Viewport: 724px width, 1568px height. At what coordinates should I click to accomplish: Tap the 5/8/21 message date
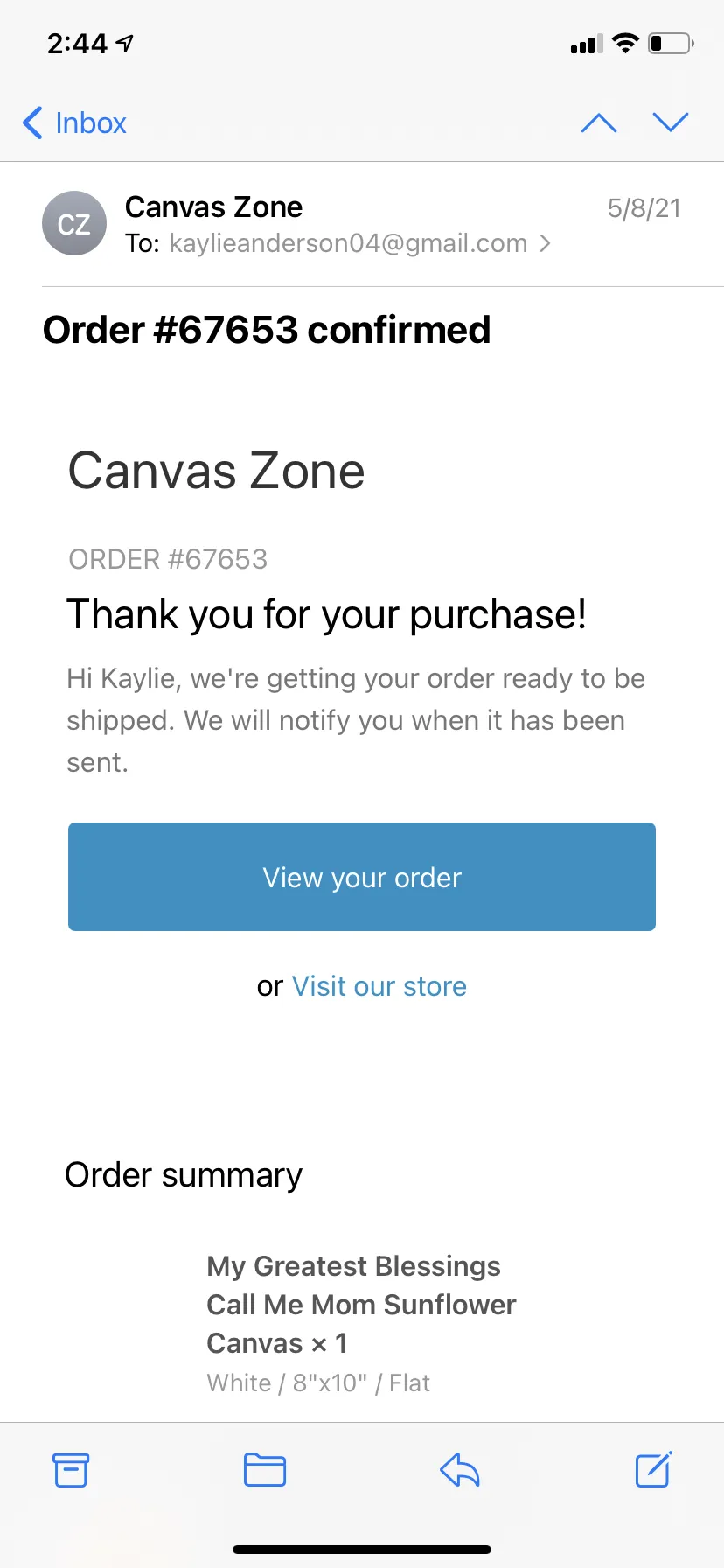coord(644,208)
